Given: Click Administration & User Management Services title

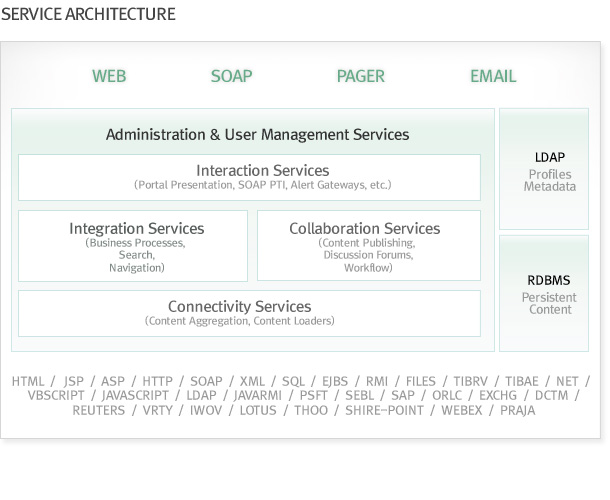Looking at the screenshot, I should [x=258, y=135].
